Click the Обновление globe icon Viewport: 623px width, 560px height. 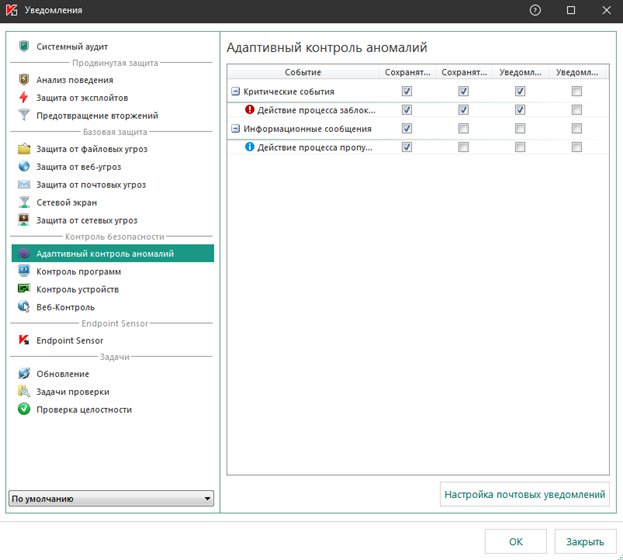point(24,374)
